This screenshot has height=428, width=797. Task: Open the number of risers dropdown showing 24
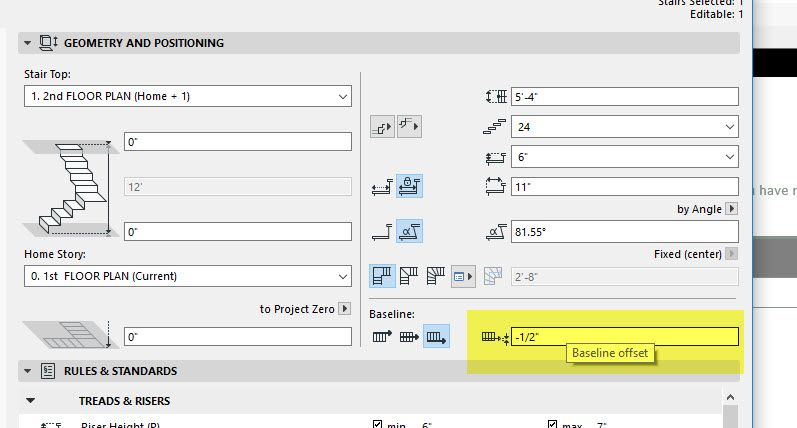click(x=625, y=127)
